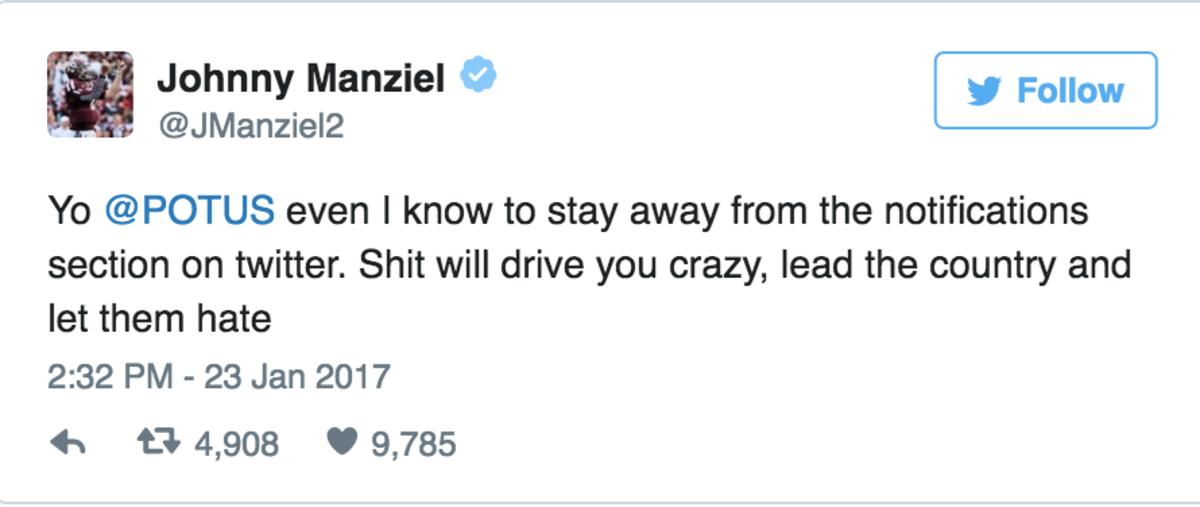The height and width of the screenshot is (507, 1200).
Task: Open the @POTUS mention link
Action: [189, 212]
